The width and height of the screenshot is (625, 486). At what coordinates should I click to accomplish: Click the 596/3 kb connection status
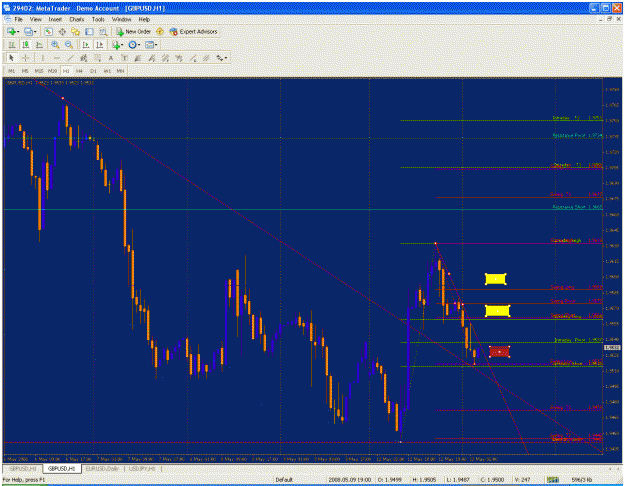point(582,480)
